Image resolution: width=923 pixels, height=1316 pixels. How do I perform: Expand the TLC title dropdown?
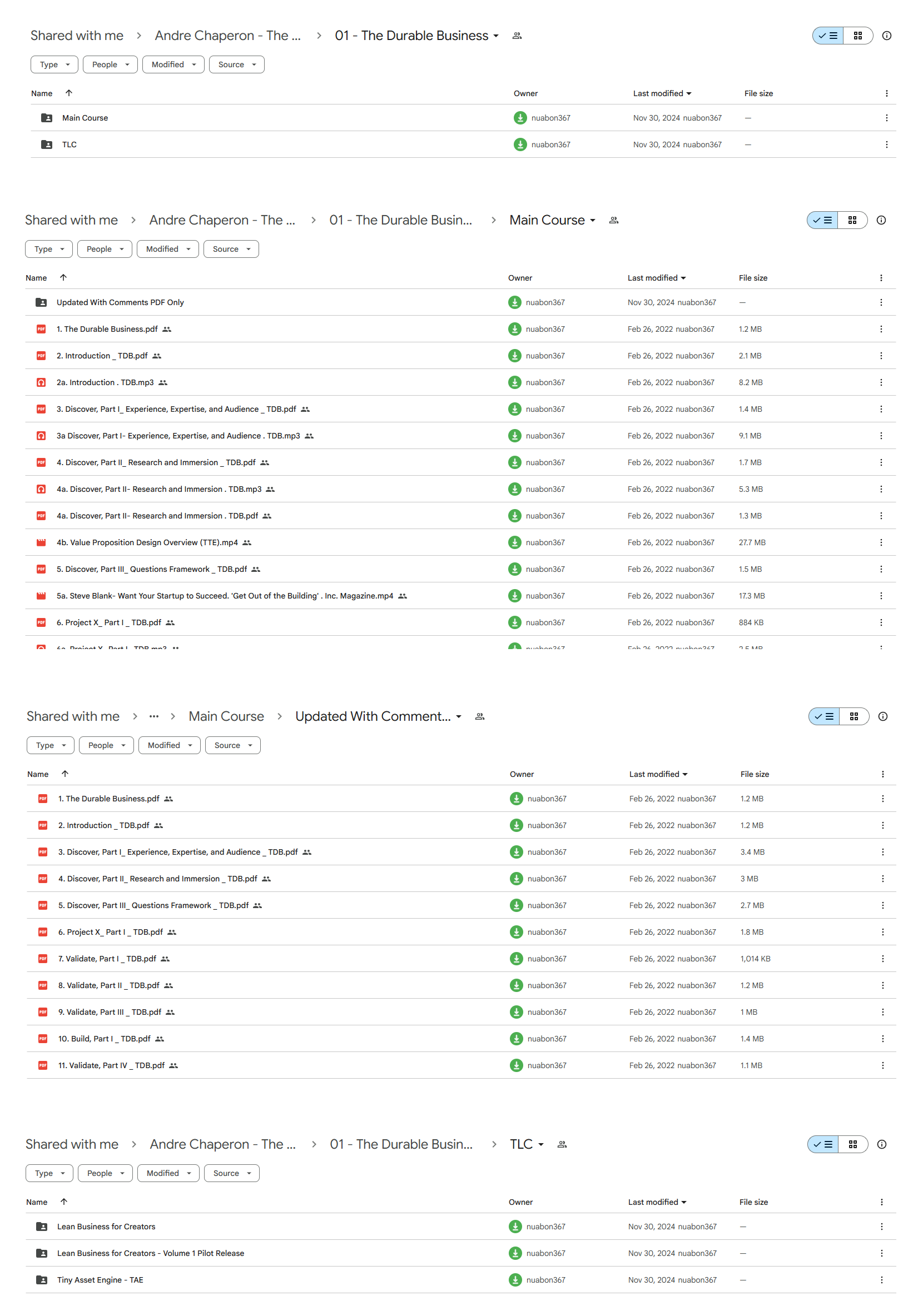[x=540, y=1144]
